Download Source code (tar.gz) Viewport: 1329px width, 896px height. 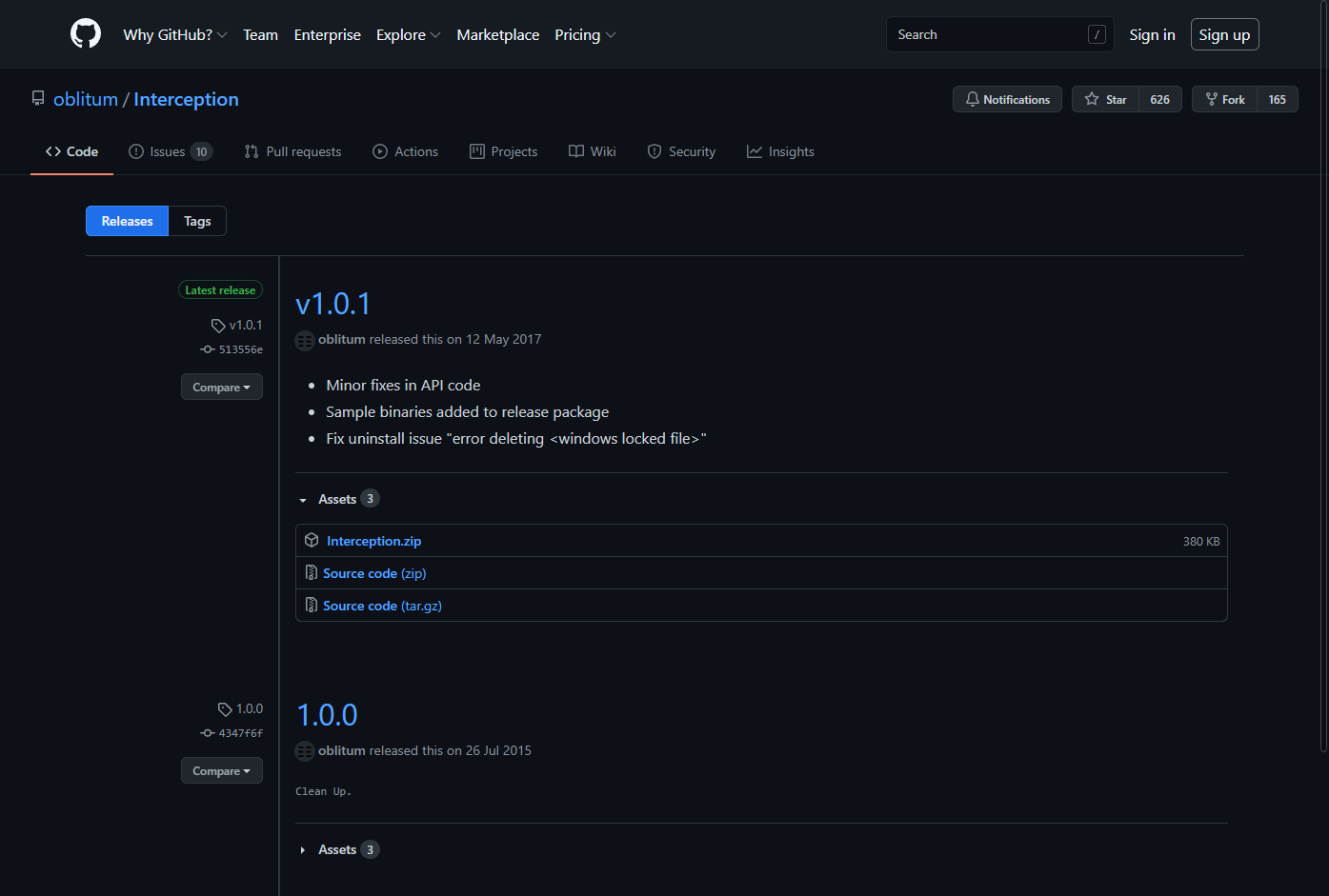382,606
